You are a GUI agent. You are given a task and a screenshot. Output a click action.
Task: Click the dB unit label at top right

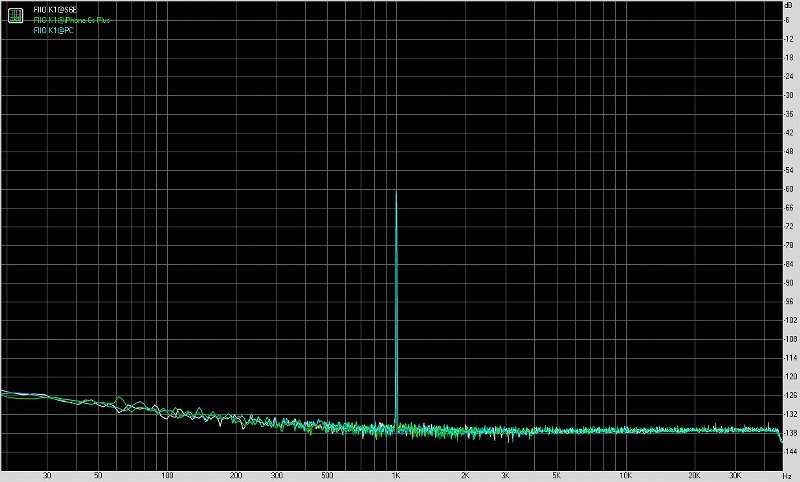coord(790,6)
